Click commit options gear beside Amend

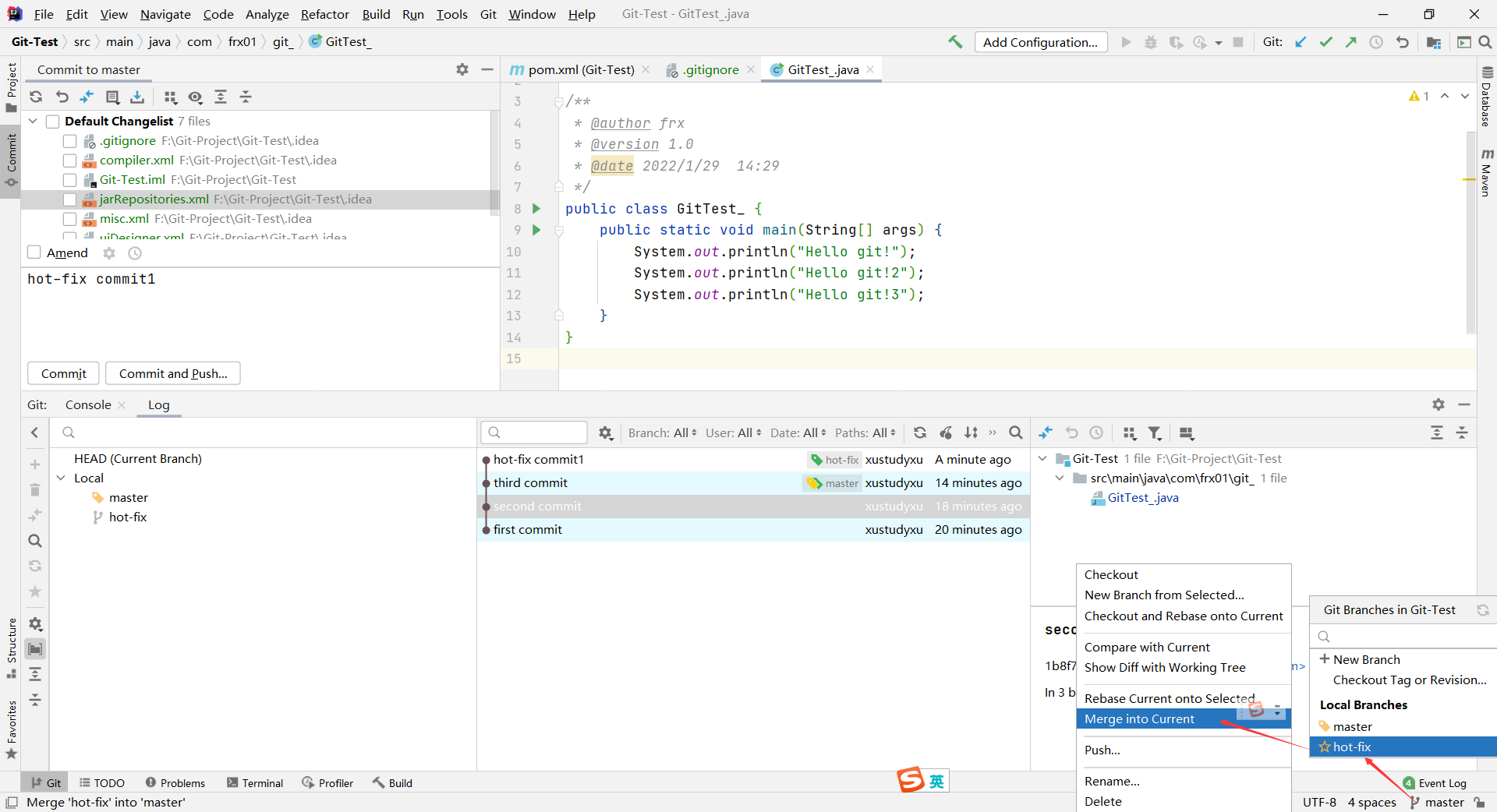click(109, 253)
